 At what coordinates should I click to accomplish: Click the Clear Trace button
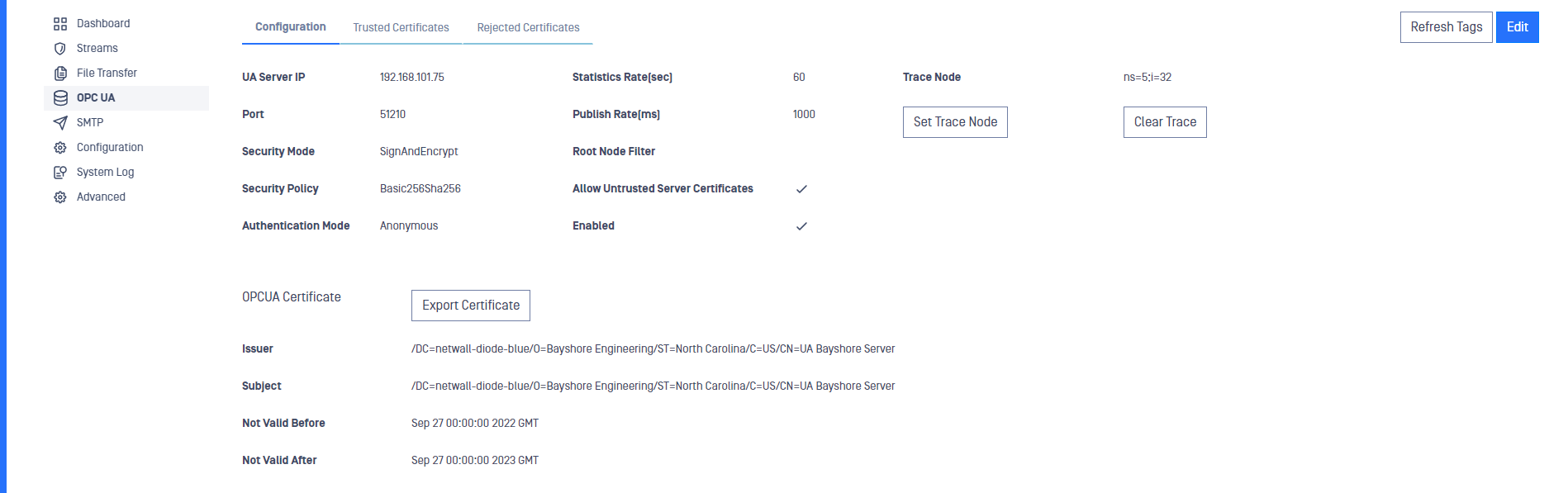[1165, 122]
